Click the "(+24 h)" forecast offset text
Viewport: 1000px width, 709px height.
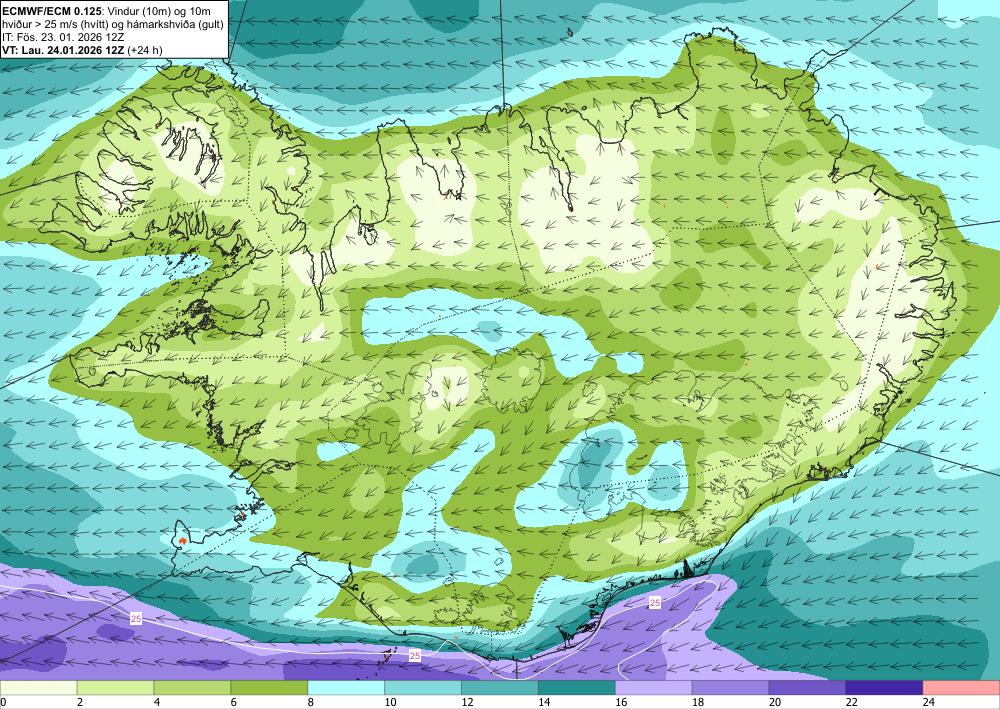(145, 51)
